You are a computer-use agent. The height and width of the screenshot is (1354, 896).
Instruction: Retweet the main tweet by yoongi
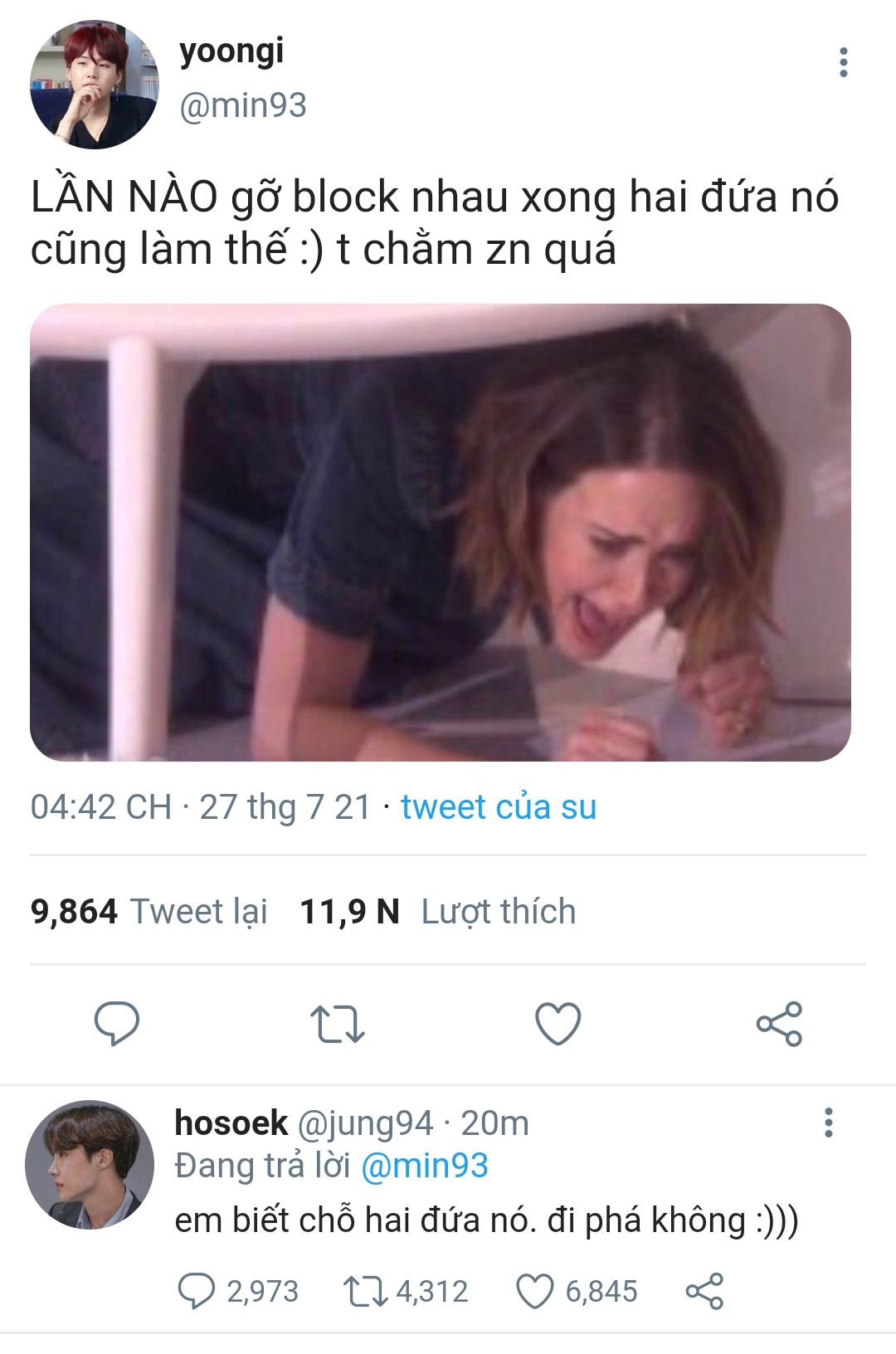pyautogui.click(x=337, y=1024)
